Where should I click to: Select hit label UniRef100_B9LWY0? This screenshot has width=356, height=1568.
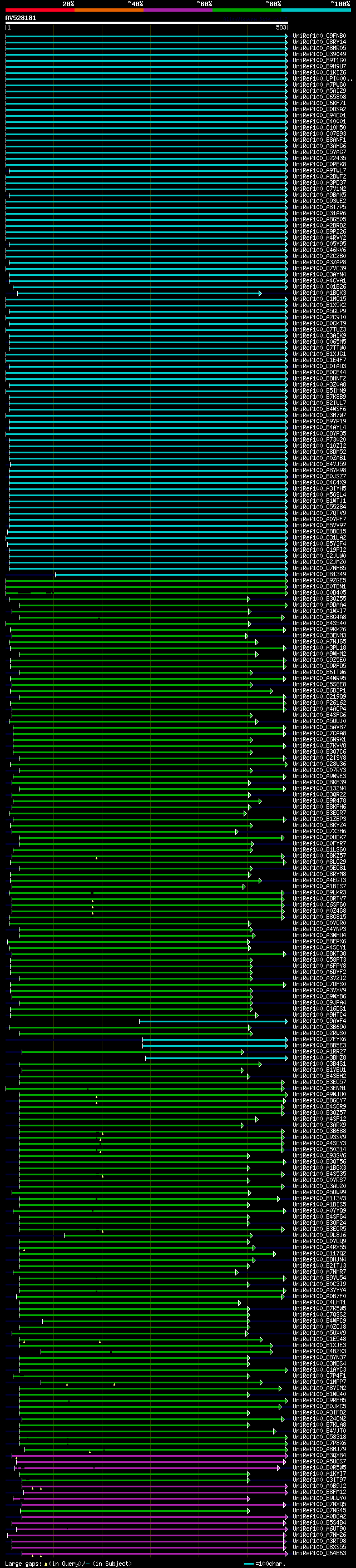pyautogui.click(x=319, y=1498)
